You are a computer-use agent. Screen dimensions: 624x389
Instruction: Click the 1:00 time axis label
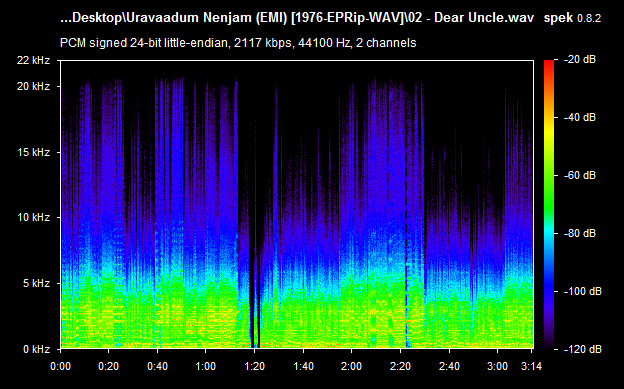point(206,366)
